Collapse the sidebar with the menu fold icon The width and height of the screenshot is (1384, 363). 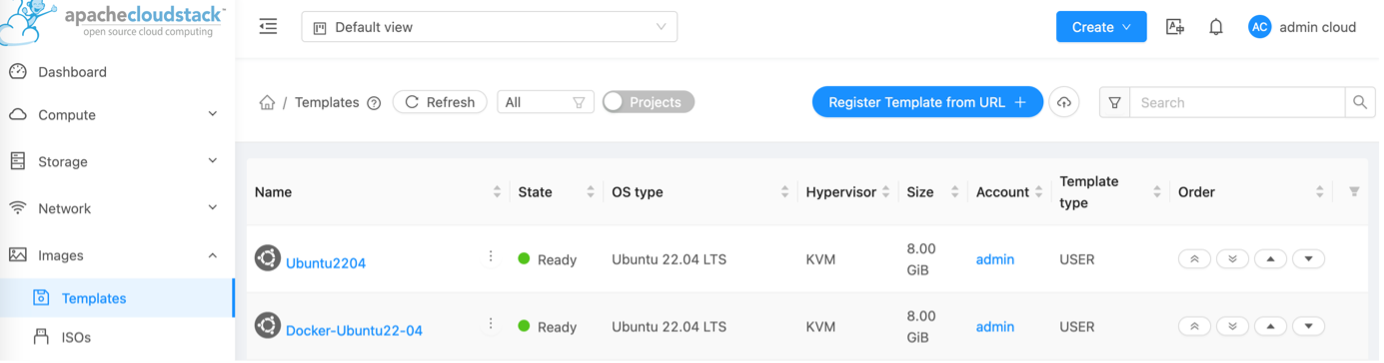(x=268, y=27)
